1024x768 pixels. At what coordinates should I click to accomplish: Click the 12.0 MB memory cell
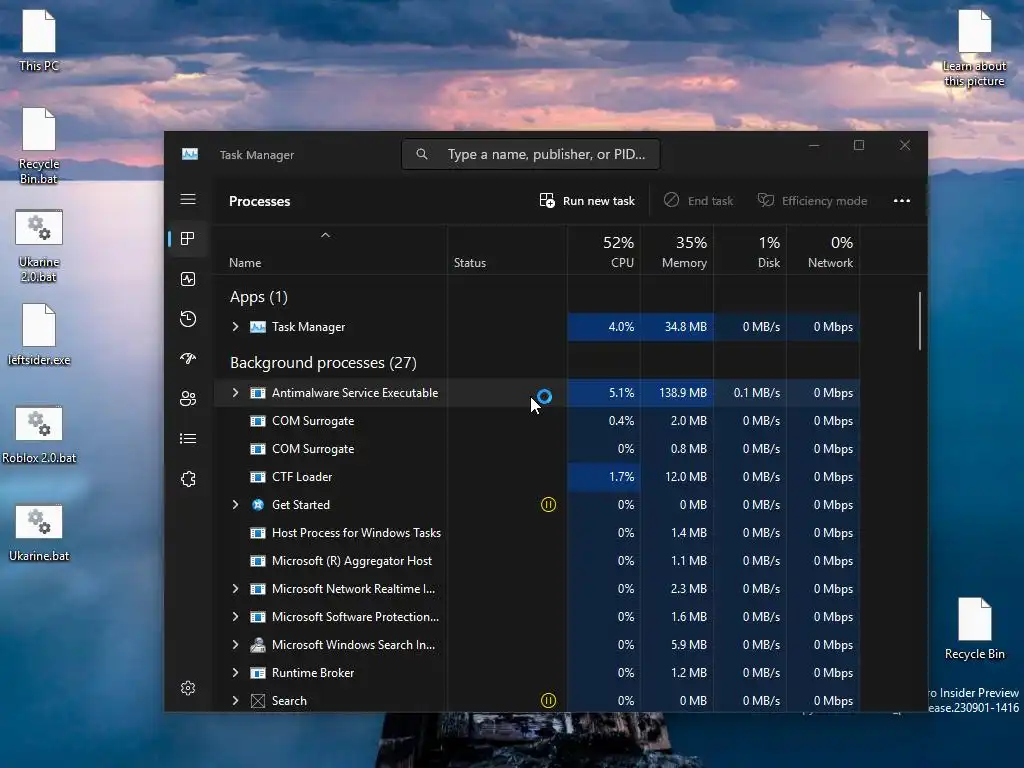677,477
